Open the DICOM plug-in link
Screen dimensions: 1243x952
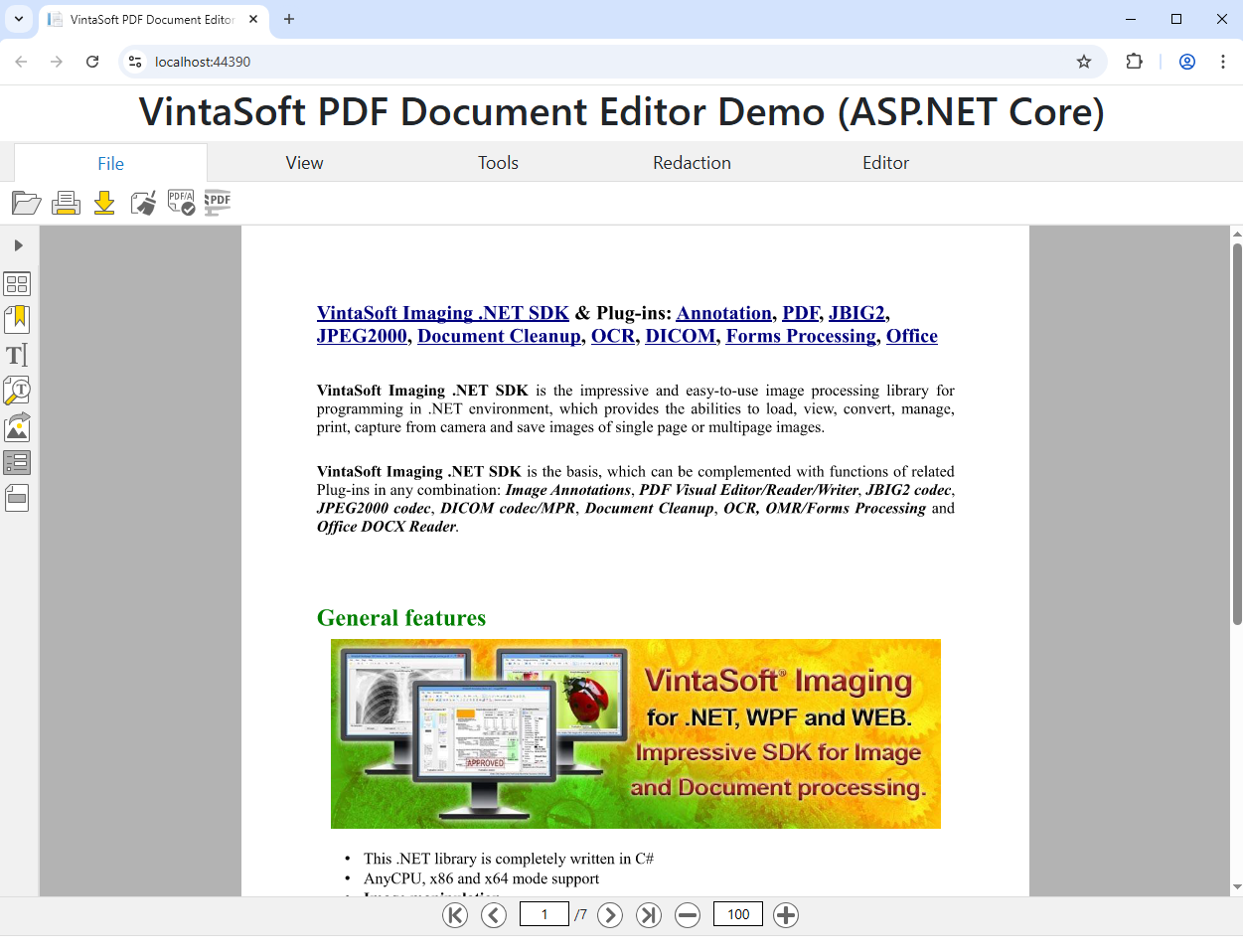pos(681,336)
